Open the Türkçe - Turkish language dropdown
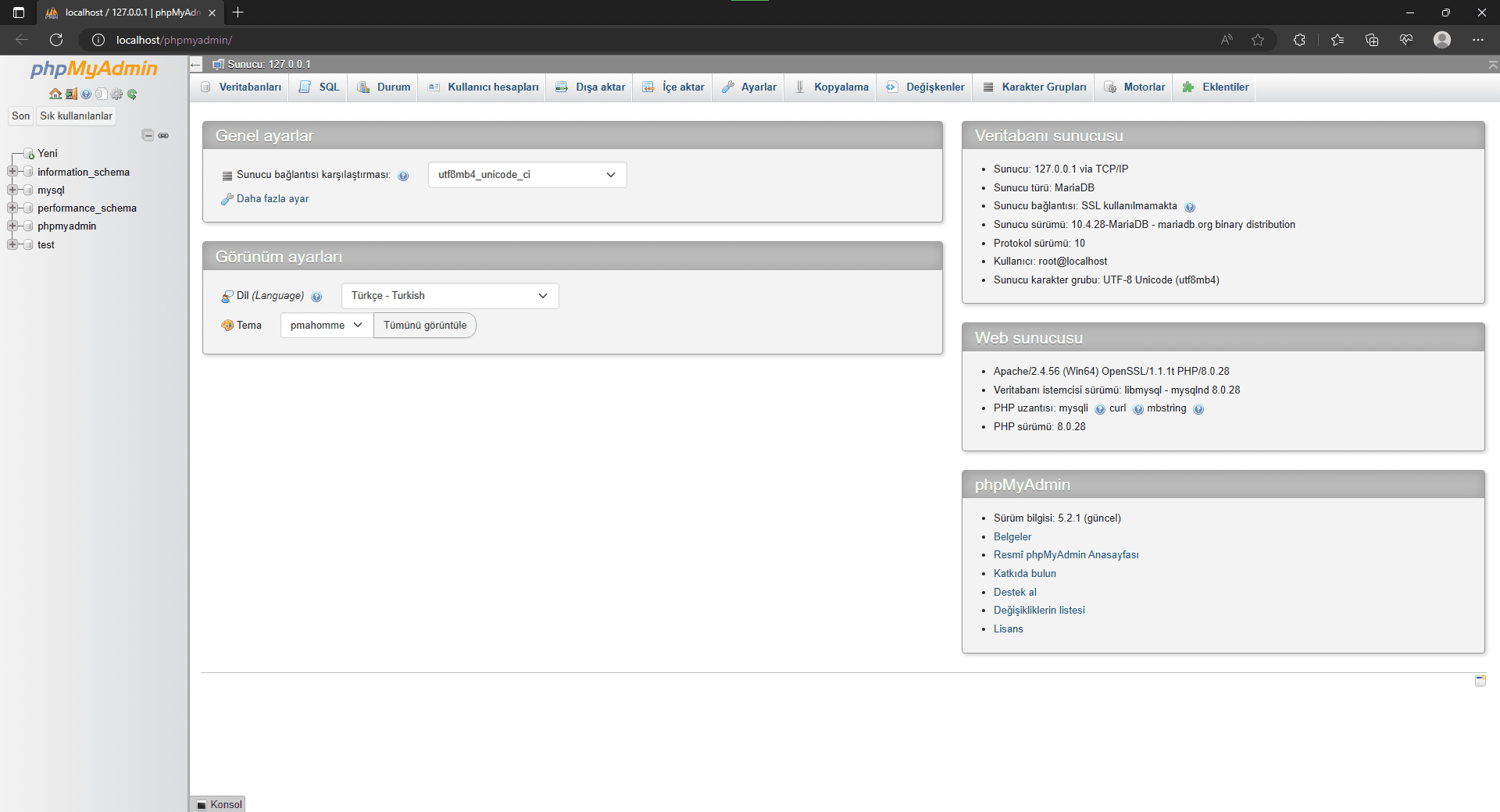 [449, 296]
